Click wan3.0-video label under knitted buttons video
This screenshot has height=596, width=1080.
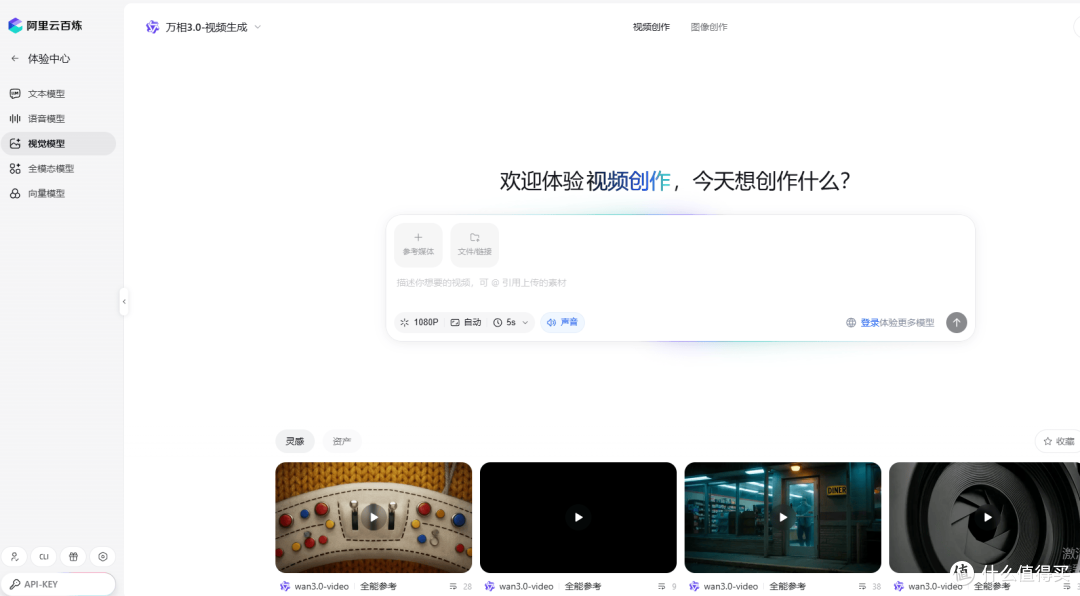pyautogui.click(x=322, y=586)
